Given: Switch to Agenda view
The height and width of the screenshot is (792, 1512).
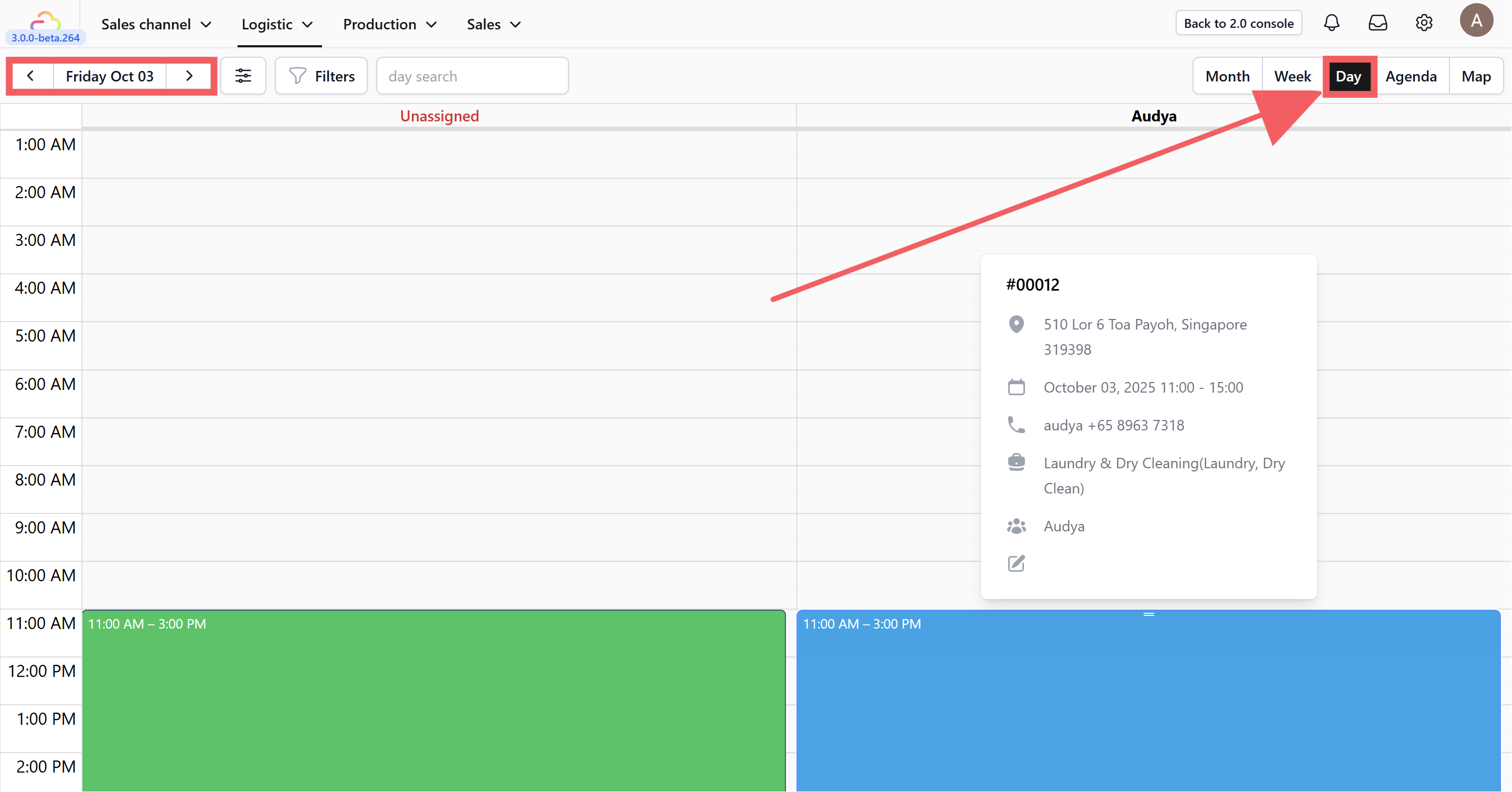Looking at the screenshot, I should [x=1411, y=76].
